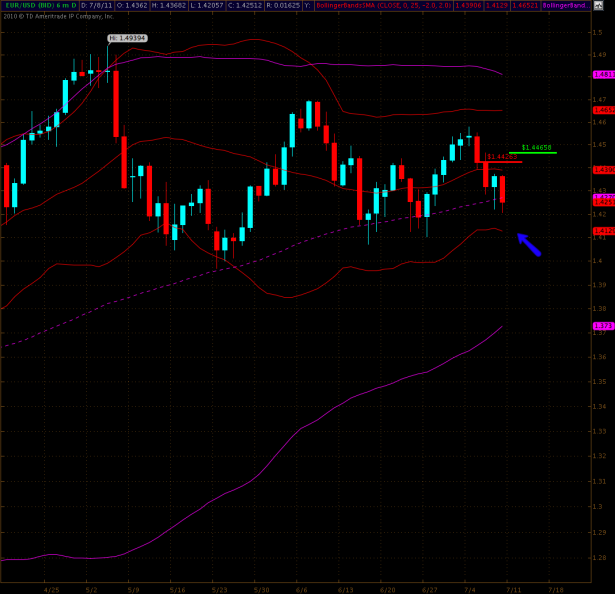
Task: Click the 7/18 date on time axis
Action: [555, 589]
